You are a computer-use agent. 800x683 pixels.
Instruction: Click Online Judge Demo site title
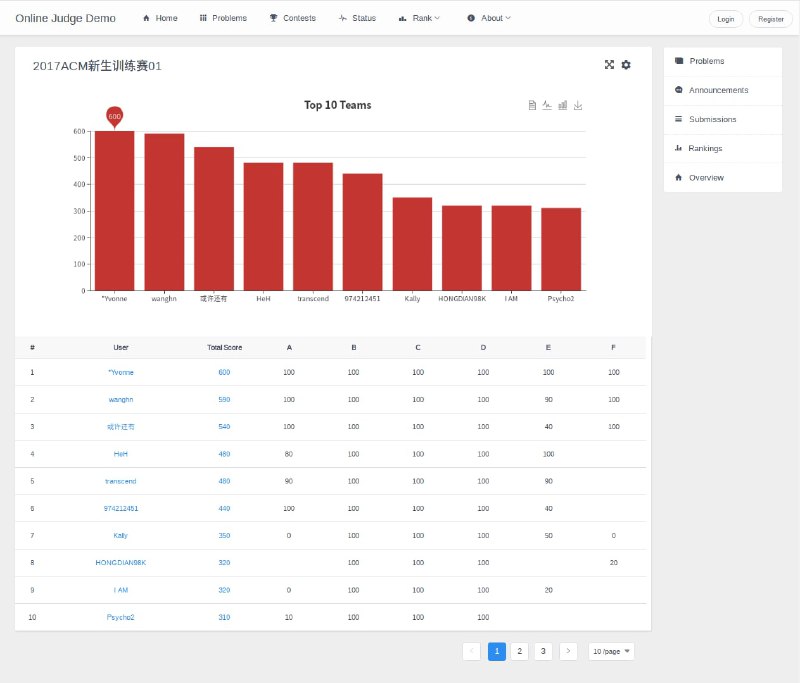pos(65,18)
